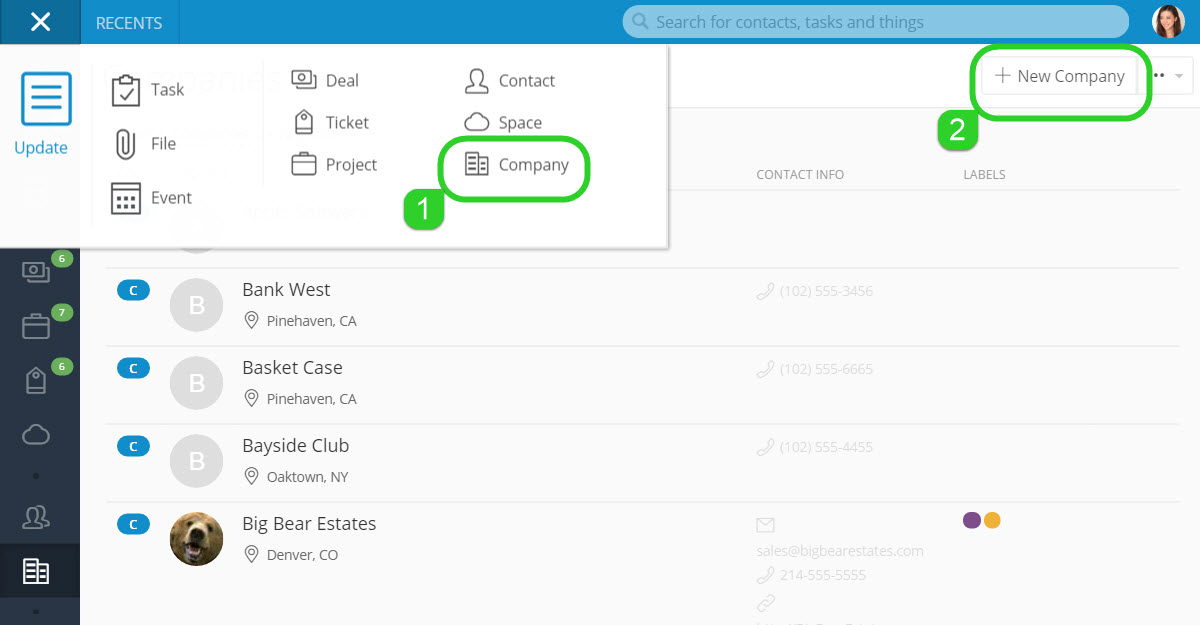This screenshot has width=1200, height=625.
Task: Open the Bank West company row
Action: point(640,307)
